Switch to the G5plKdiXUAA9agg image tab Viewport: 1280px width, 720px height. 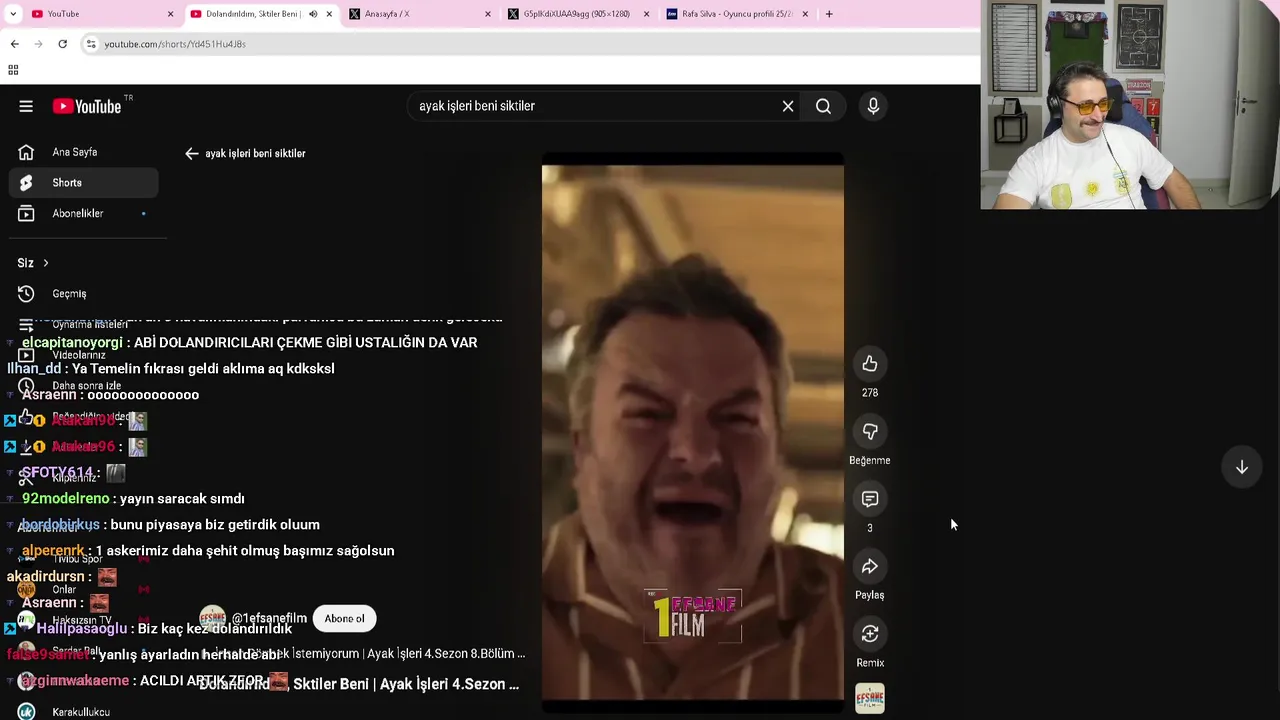pyautogui.click(x=578, y=14)
